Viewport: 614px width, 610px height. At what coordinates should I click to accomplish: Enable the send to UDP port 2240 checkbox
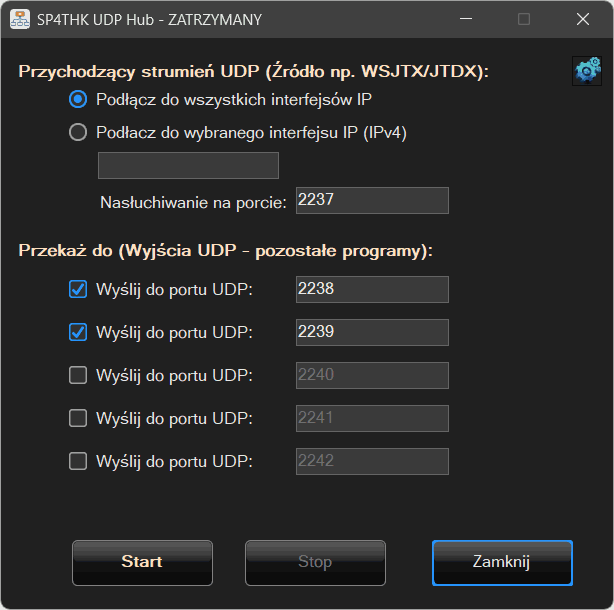(x=78, y=375)
